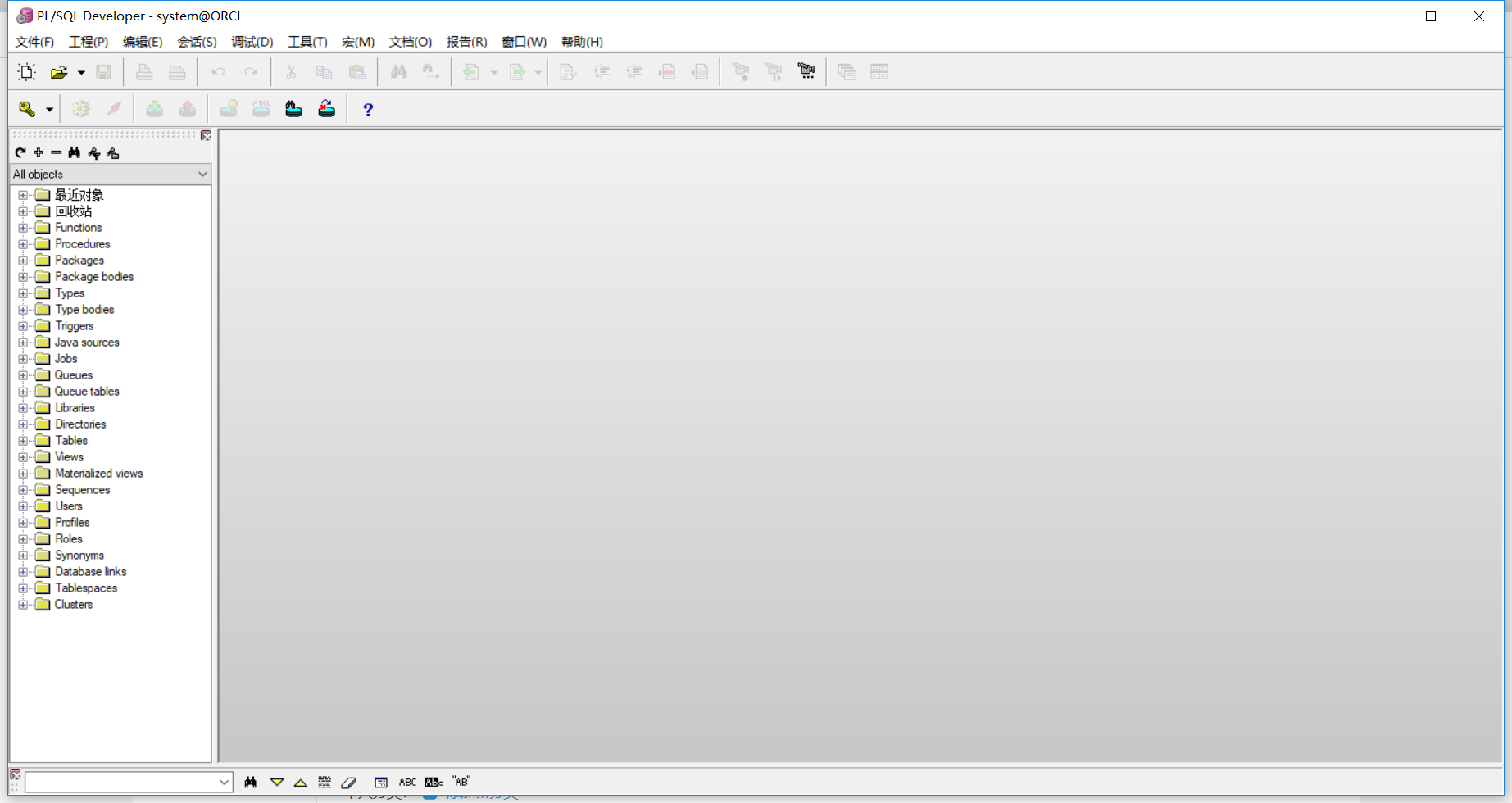Viewport: 1512px width, 803px height.
Task: Open the Log on key dropdown arrow
Action: [x=49, y=110]
